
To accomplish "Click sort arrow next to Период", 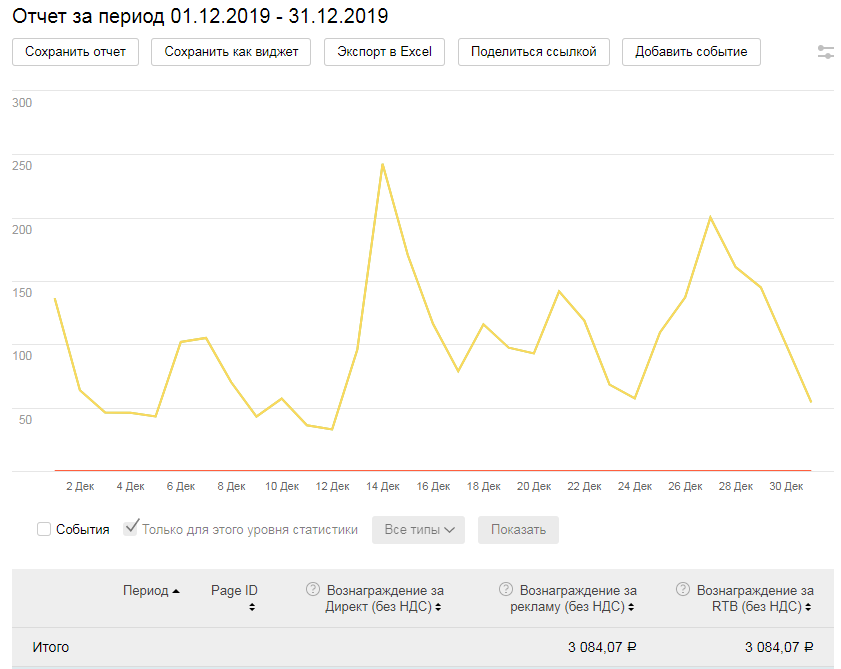I will (176, 591).
